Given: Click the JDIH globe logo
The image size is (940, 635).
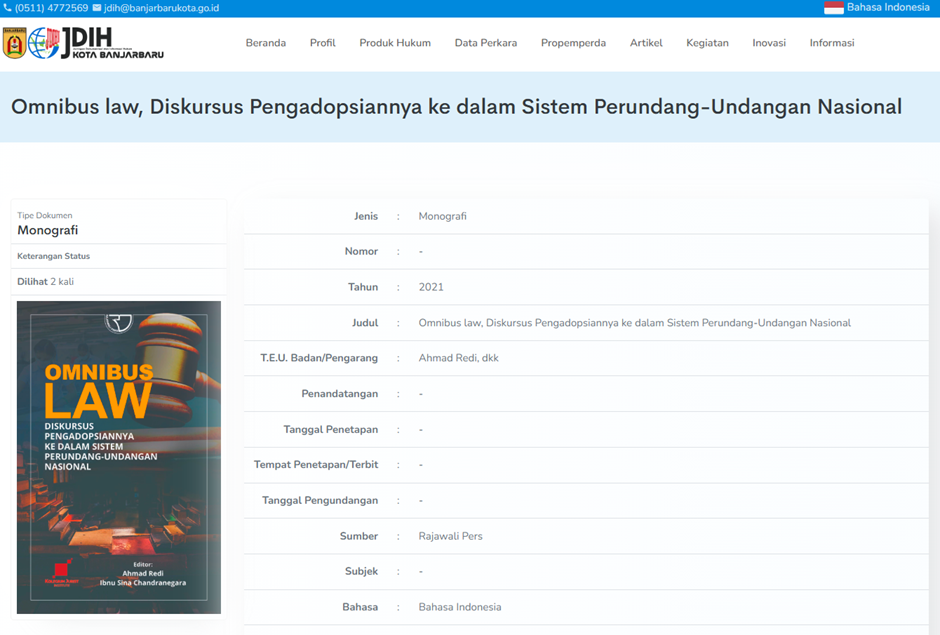Looking at the screenshot, I should (43, 43).
